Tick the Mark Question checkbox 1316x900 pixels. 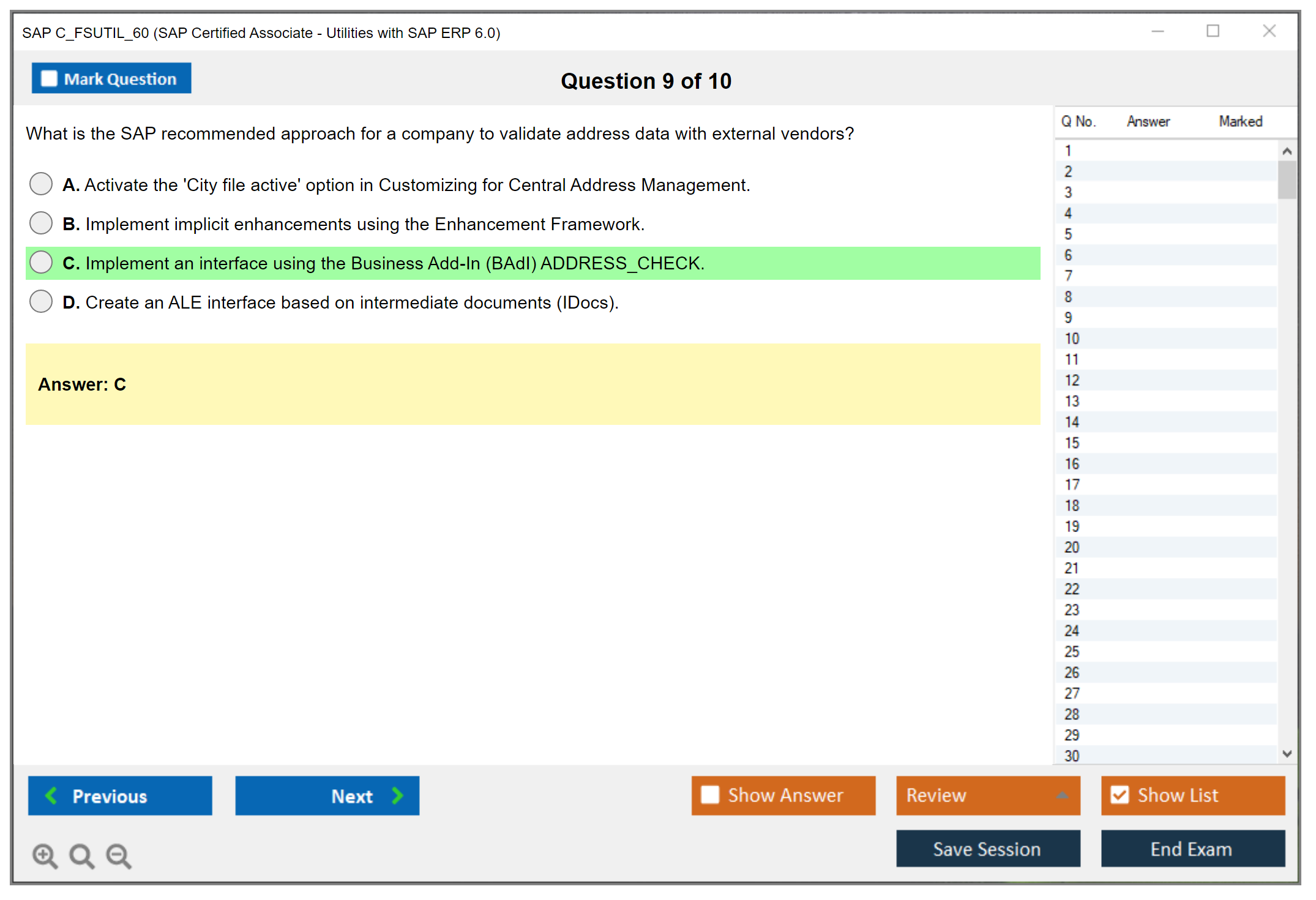point(49,78)
